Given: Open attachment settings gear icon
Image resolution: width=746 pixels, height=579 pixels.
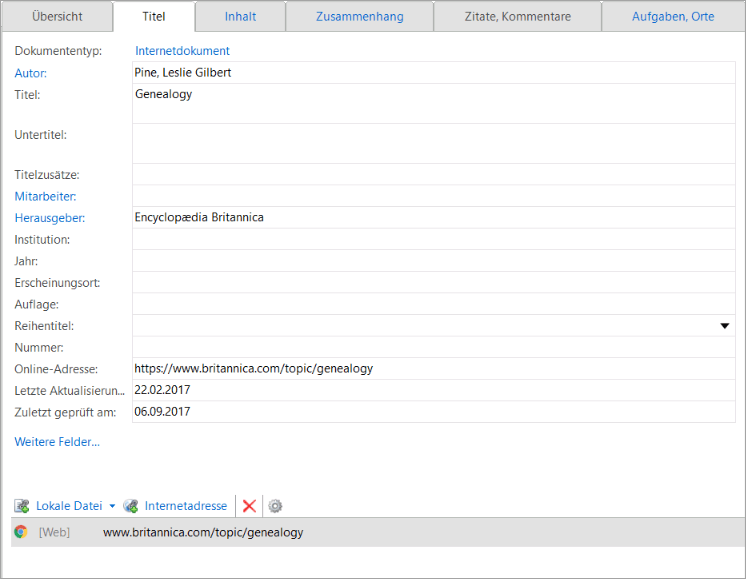Looking at the screenshot, I should tap(275, 506).
